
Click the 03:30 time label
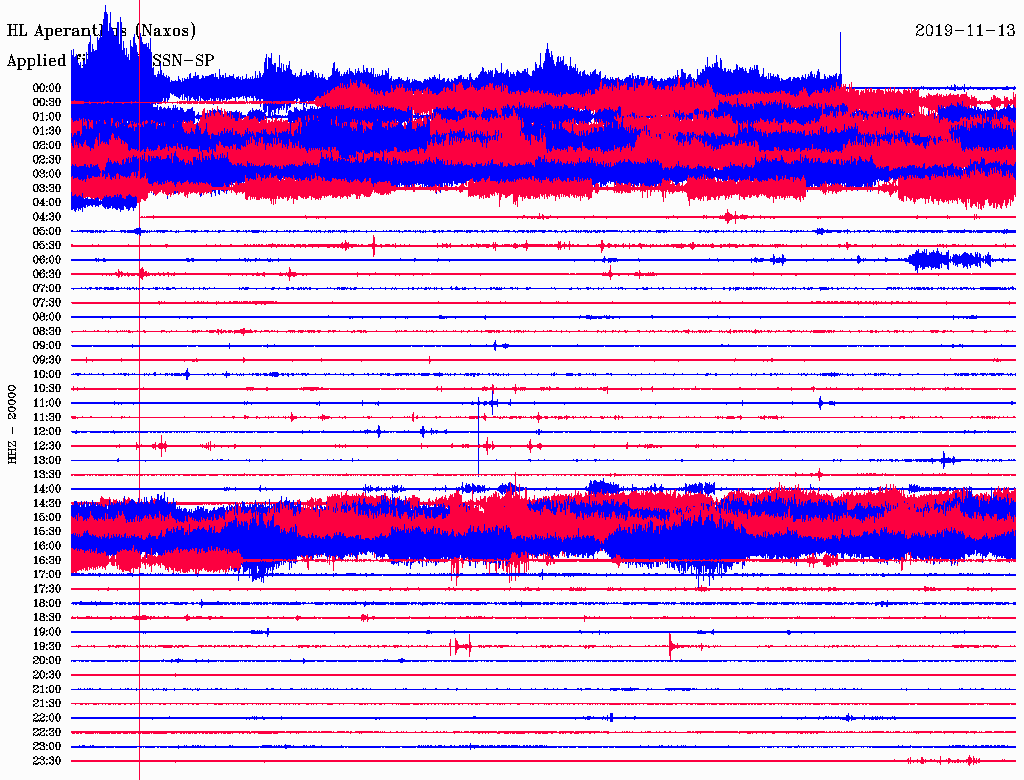point(47,189)
